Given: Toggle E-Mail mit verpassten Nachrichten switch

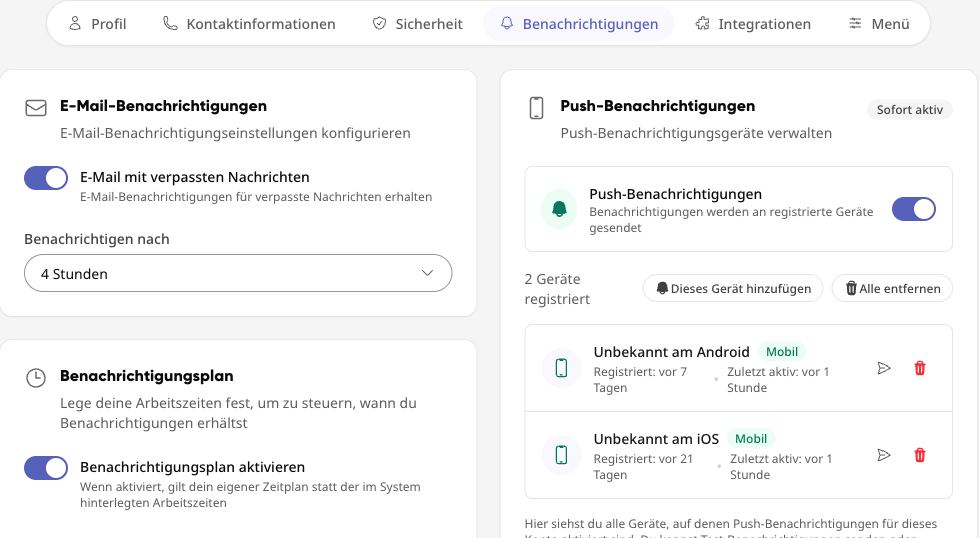Looking at the screenshot, I should pyautogui.click(x=46, y=178).
